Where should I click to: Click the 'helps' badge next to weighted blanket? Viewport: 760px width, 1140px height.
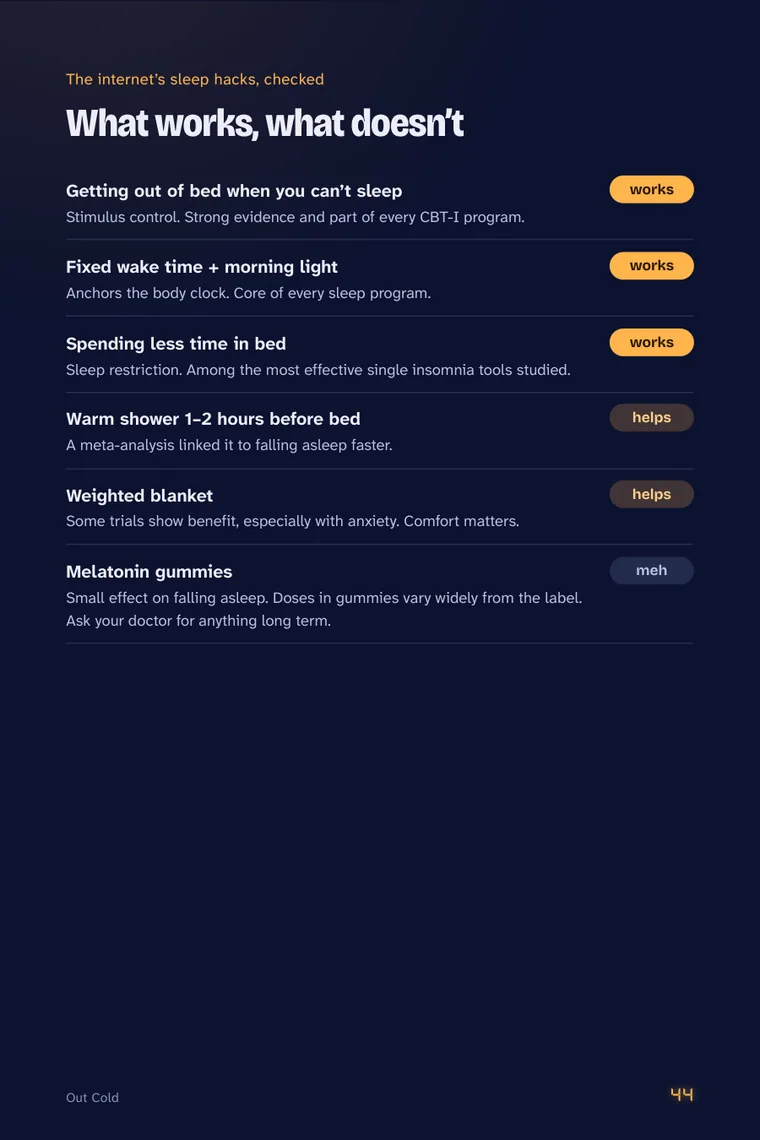[651, 494]
